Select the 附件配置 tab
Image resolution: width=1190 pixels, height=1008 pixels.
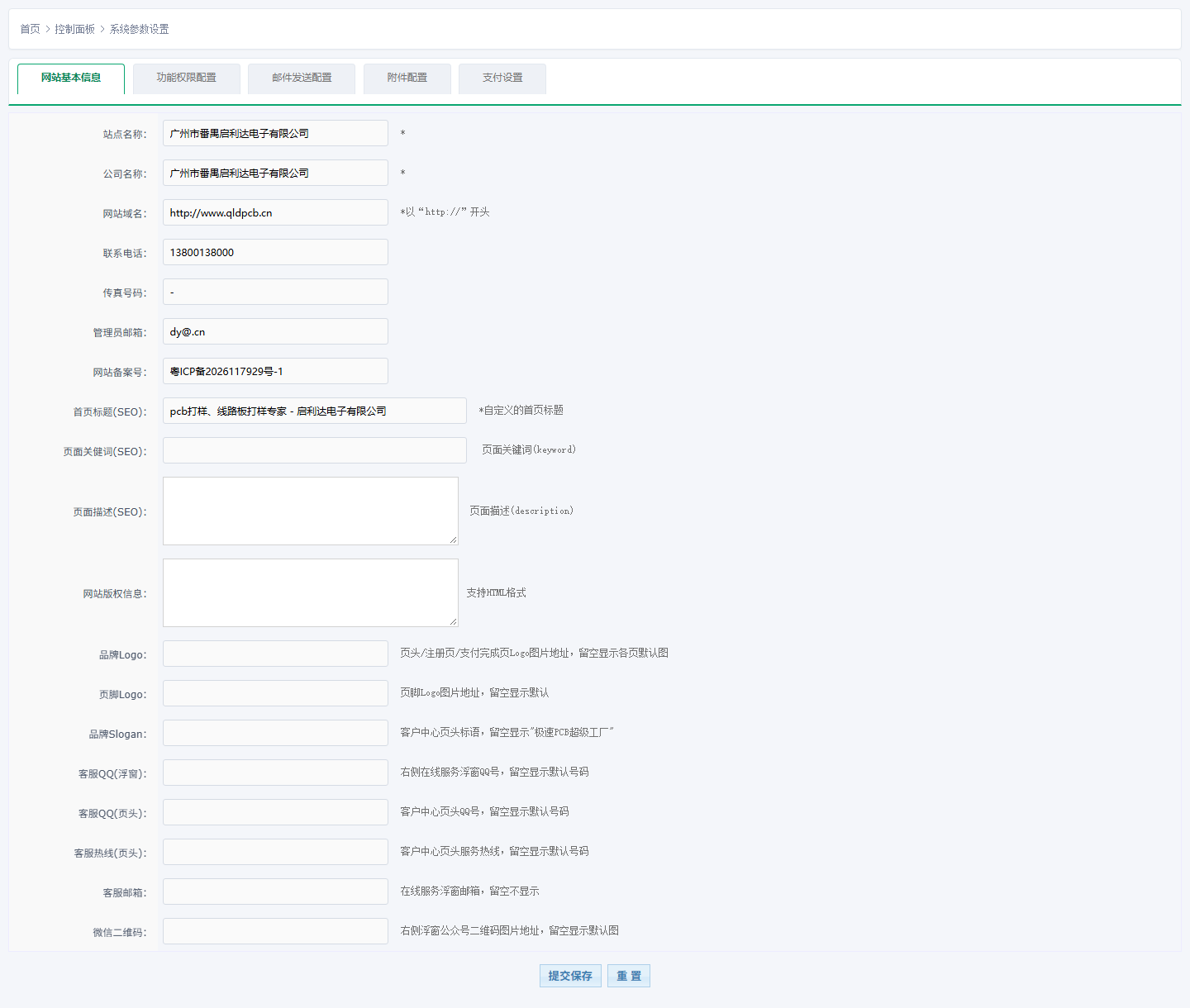point(407,78)
